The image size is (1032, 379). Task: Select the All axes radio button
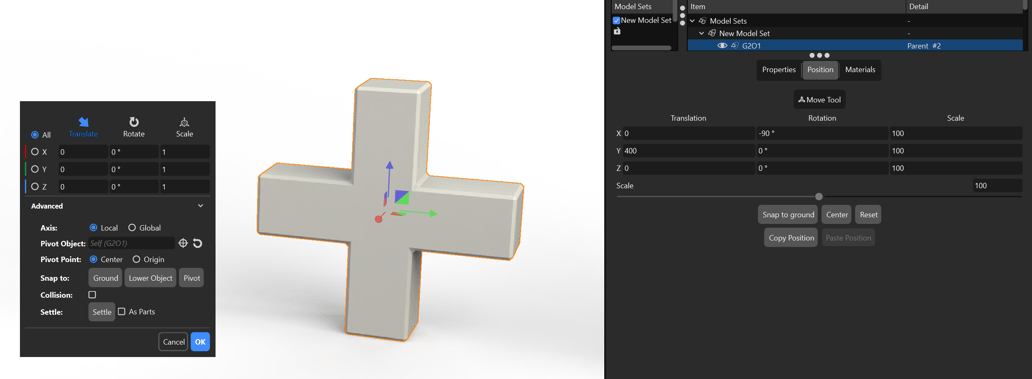(x=35, y=134)
